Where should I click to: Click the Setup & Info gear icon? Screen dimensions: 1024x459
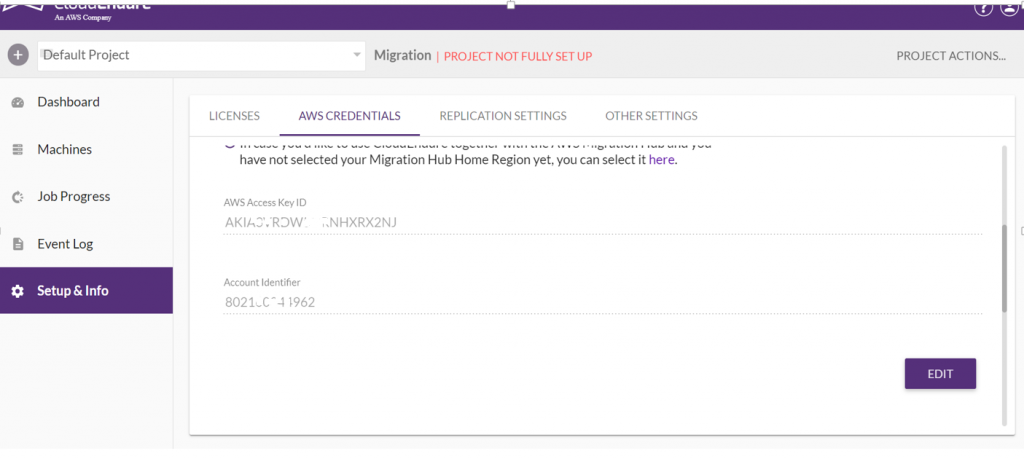pos(18,291)
